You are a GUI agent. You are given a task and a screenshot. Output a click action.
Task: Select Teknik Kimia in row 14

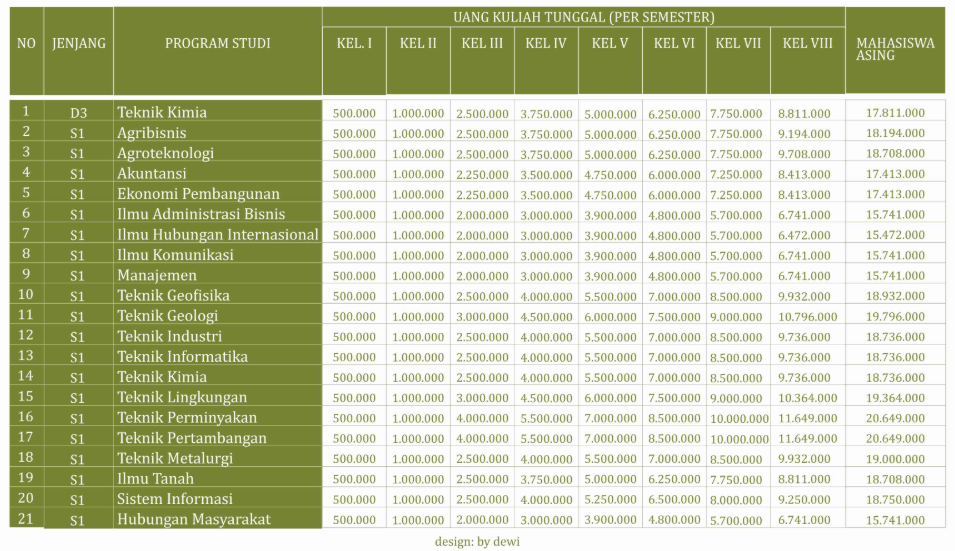point(162,377)
